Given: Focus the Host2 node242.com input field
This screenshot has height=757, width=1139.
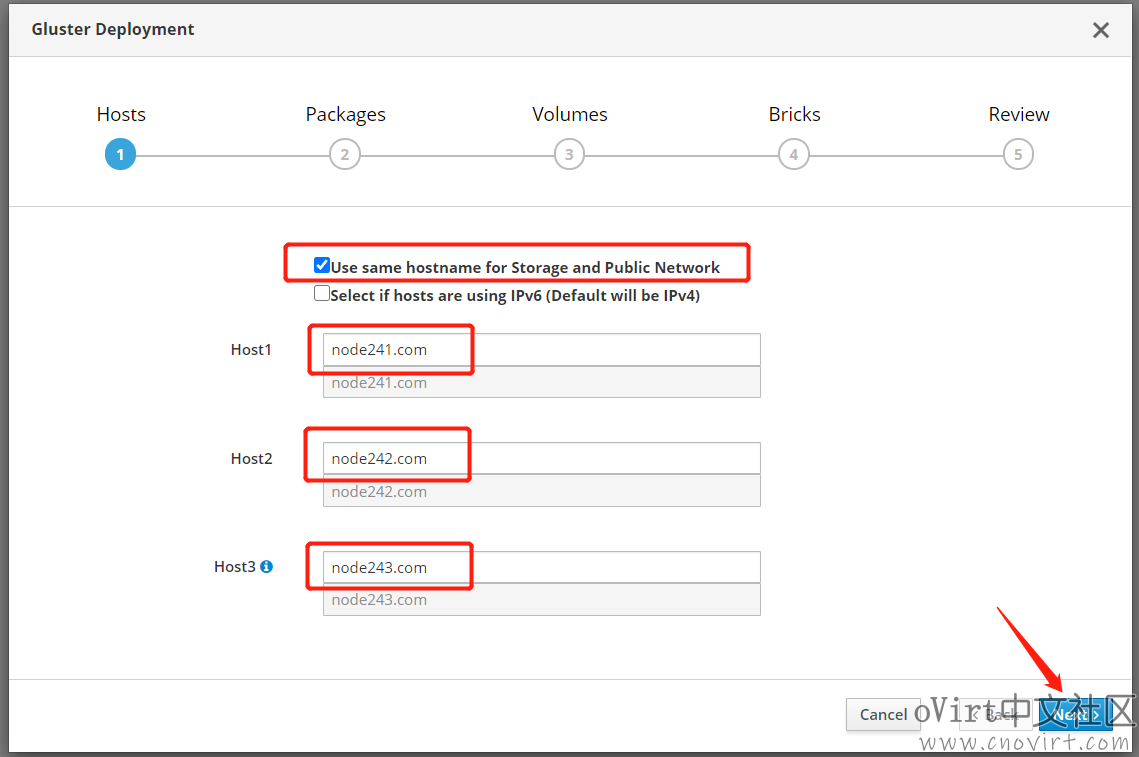Looking at the screenshot, I should (542, 458).
